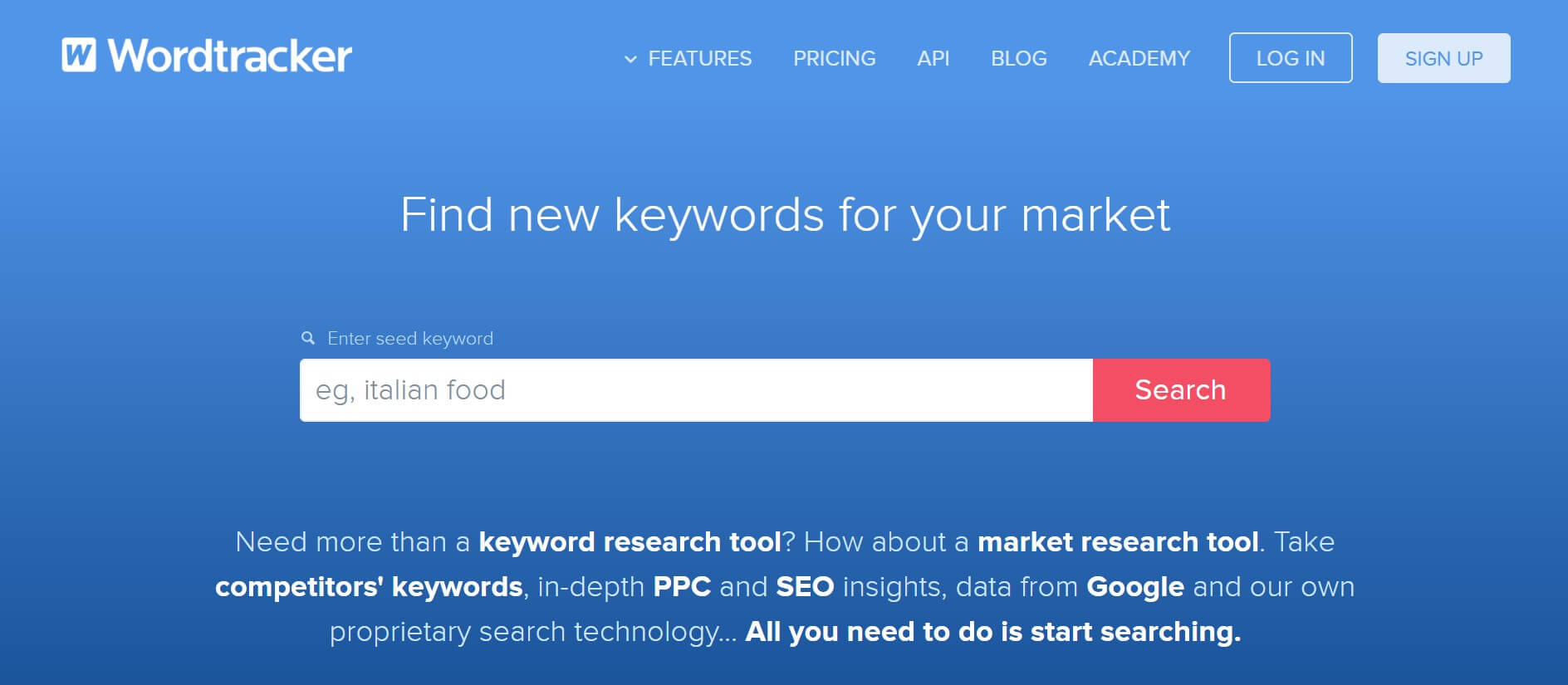Viewport: 1568px width, 685px height.
Task: Open the ACADEMY nav link
Action: pos(1139,59)
